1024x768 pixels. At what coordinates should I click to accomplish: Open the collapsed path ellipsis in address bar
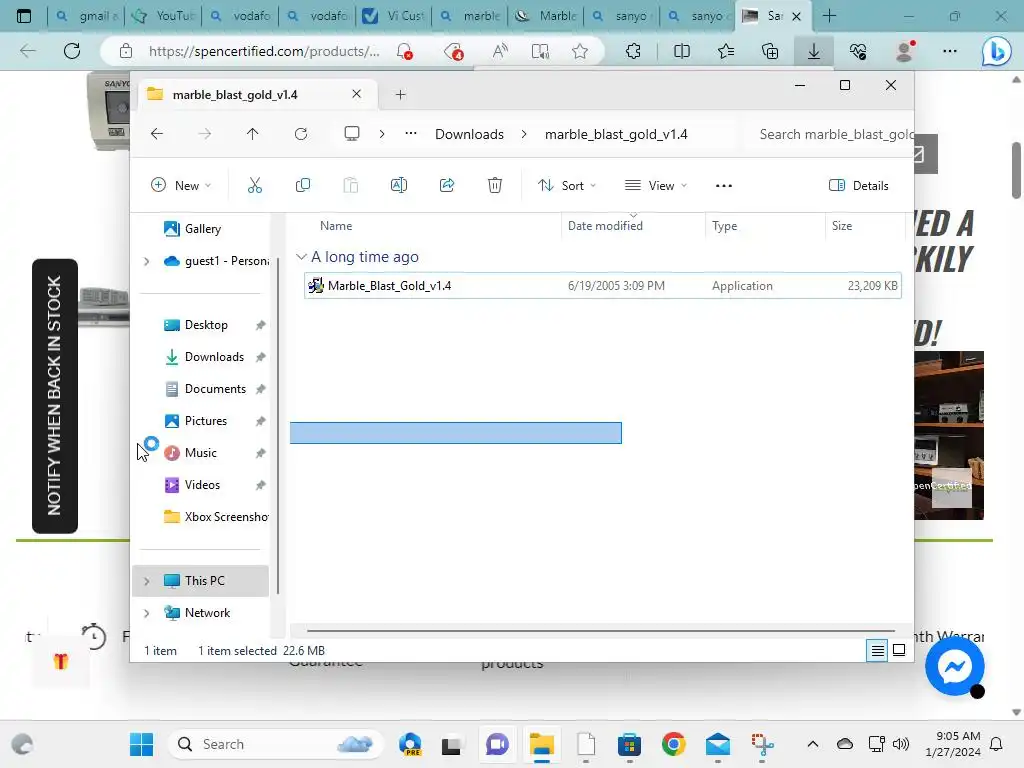point(410,134)
